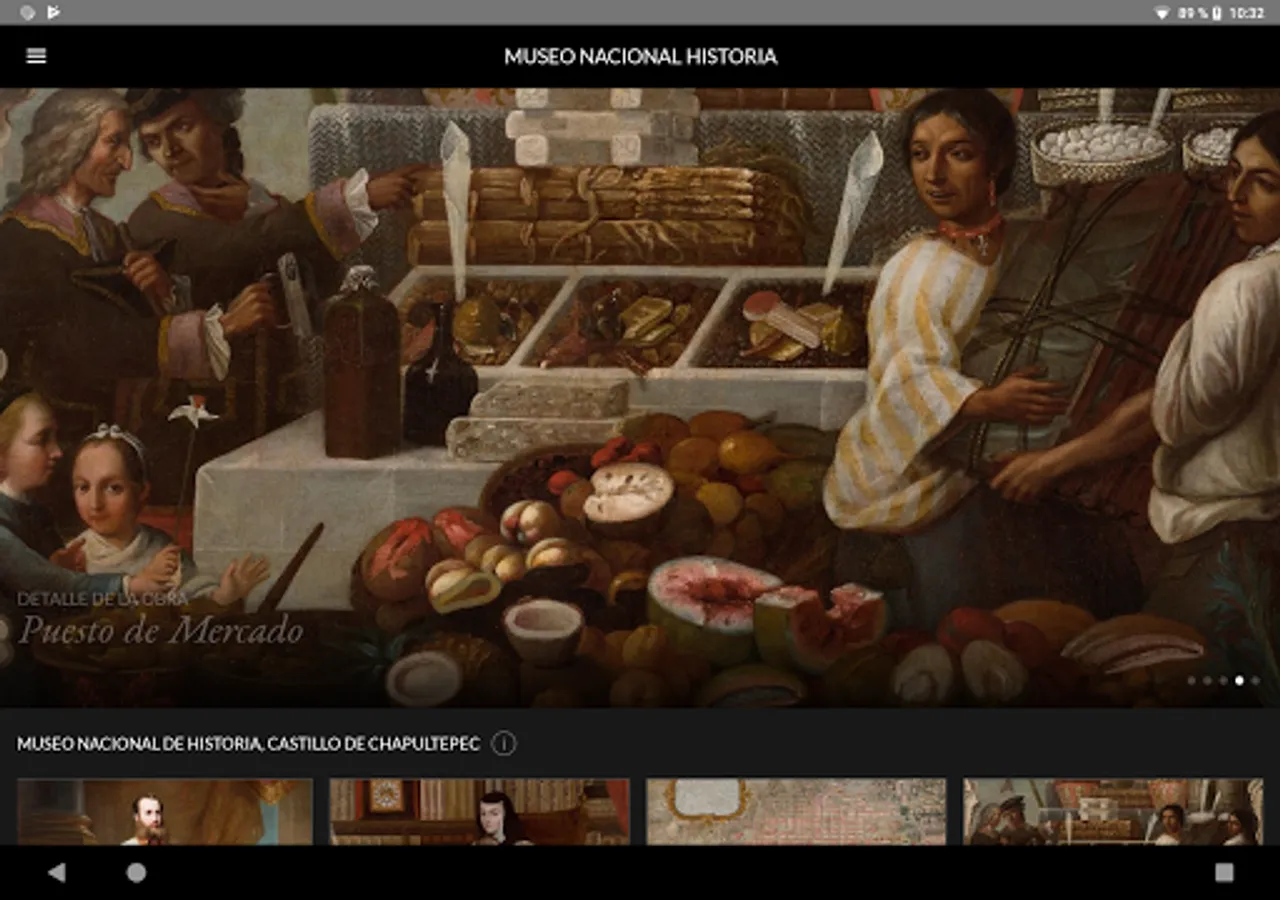Open the Puesto de Mercado featured painting

pos(640,398)
